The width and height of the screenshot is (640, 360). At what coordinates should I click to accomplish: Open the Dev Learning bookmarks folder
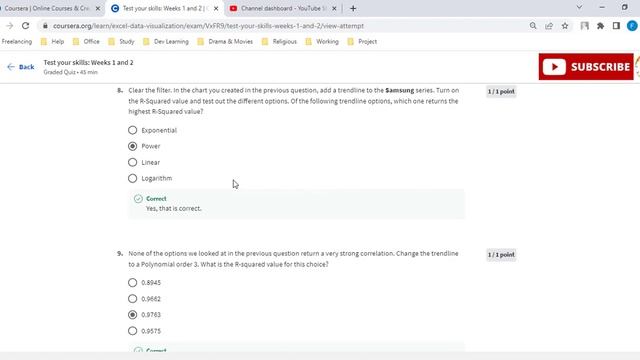[166, 42]
